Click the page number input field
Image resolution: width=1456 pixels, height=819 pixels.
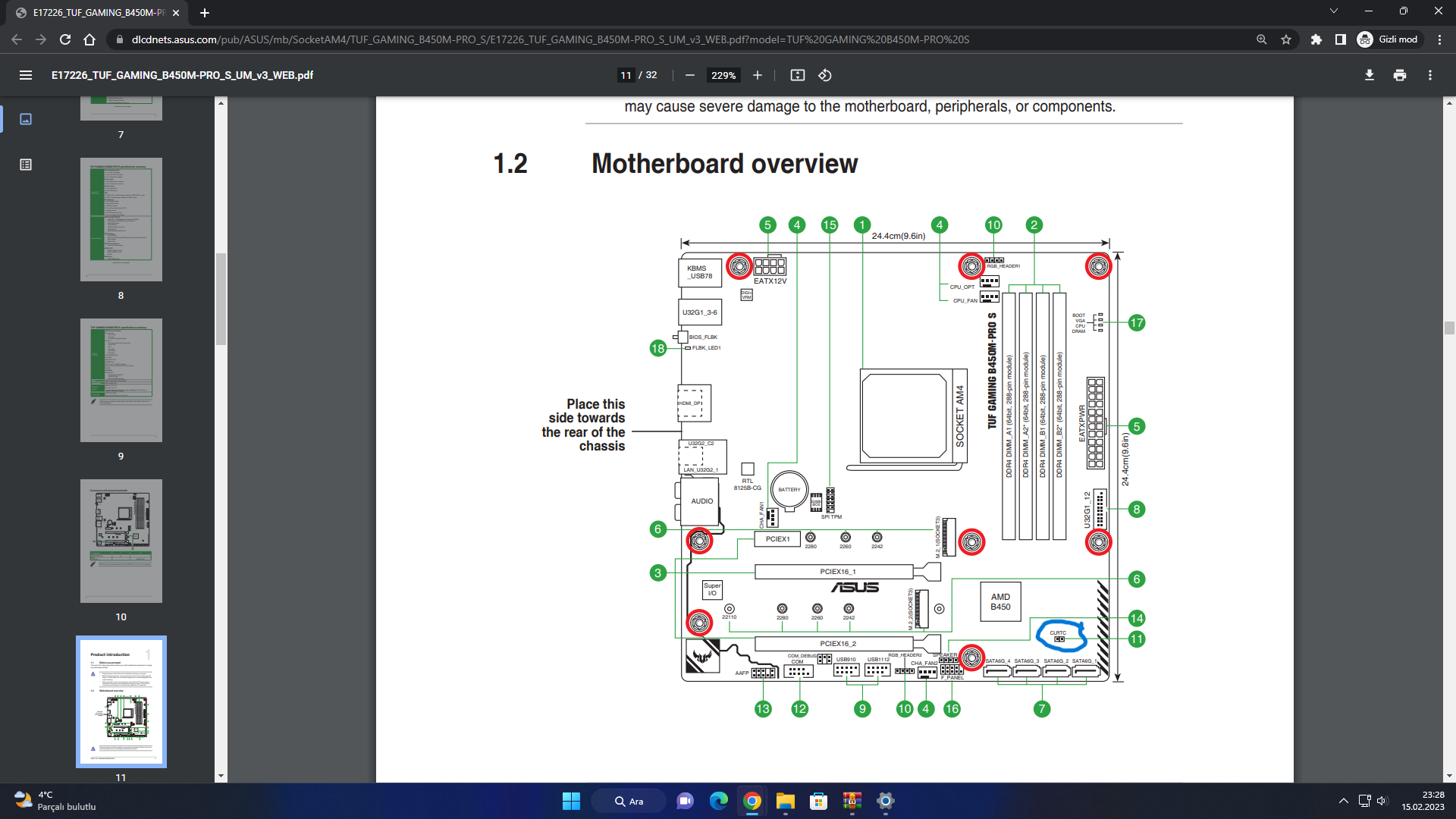point(626,75)
